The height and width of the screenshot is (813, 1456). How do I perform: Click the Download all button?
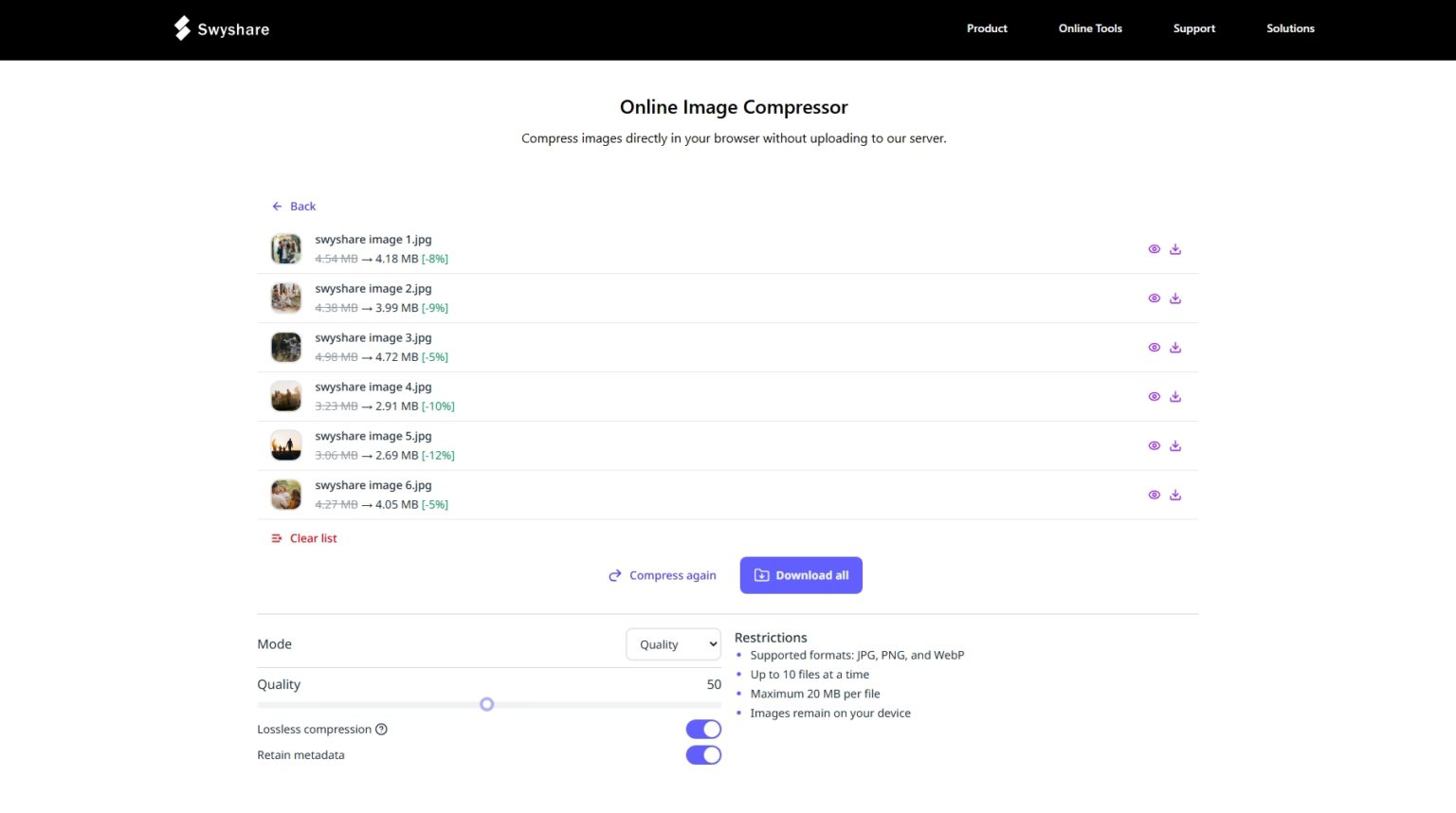point(801,575)
